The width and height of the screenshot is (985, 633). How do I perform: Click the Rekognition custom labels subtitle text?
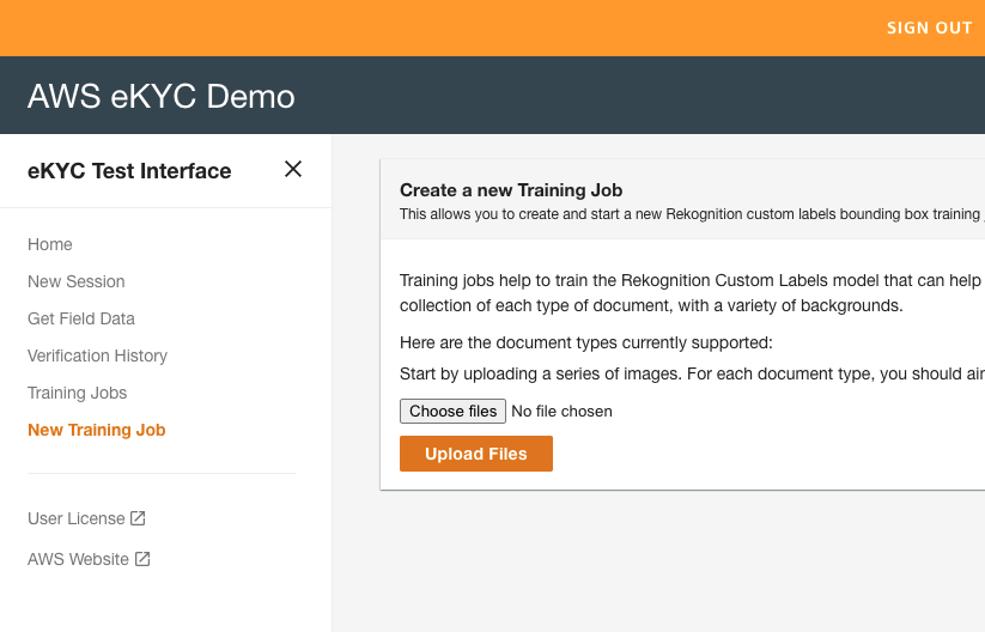coord(692,214)
